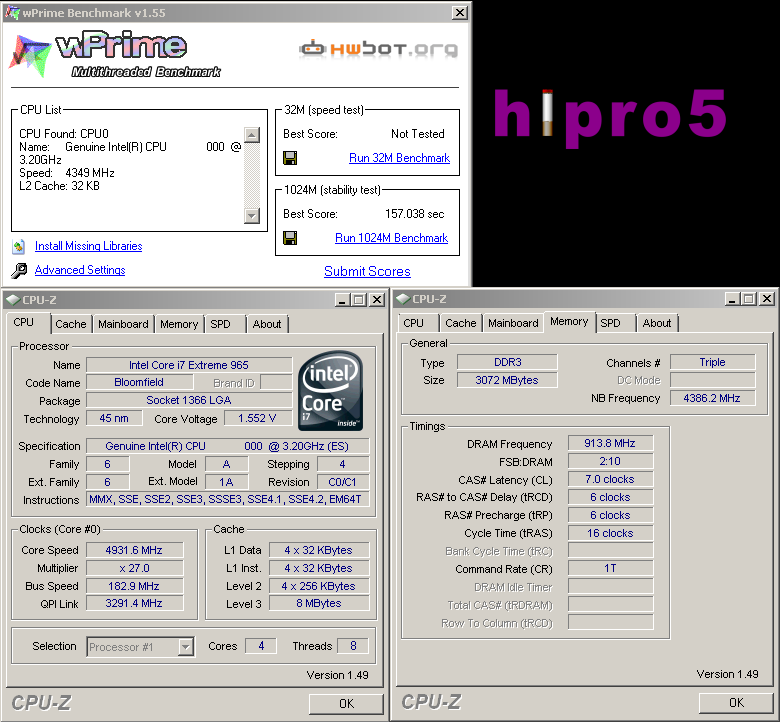
Task: Open About tab in right CPU-Z
Action: (x=657, y=323)
